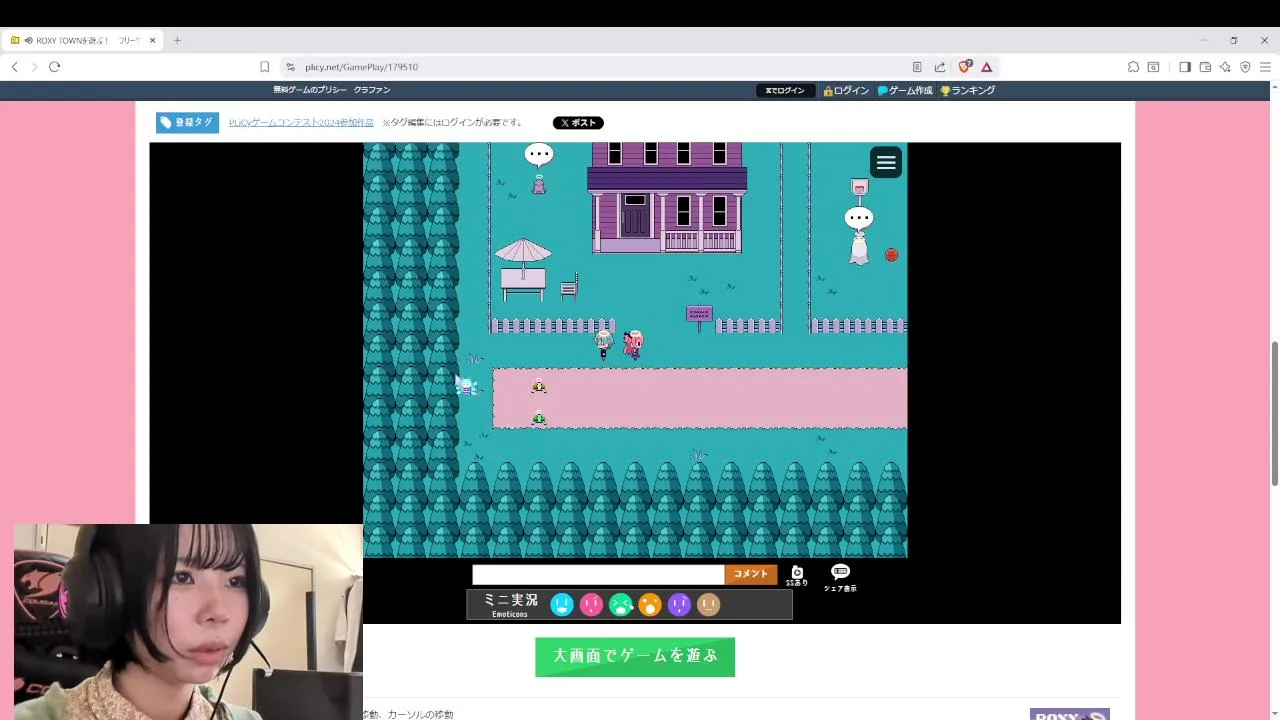
Task: Click the シェア表示 share bubble icon
Action: tap(840, 577)
